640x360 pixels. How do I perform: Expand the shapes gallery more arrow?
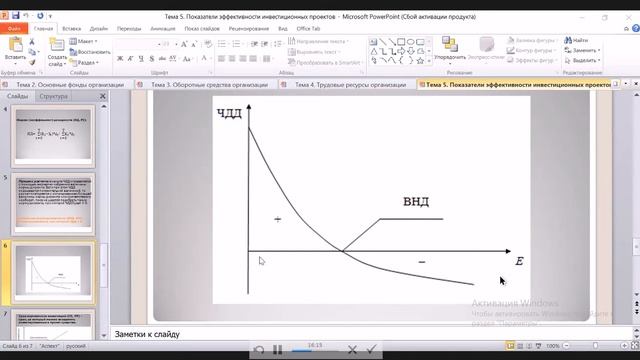(429, 61)
